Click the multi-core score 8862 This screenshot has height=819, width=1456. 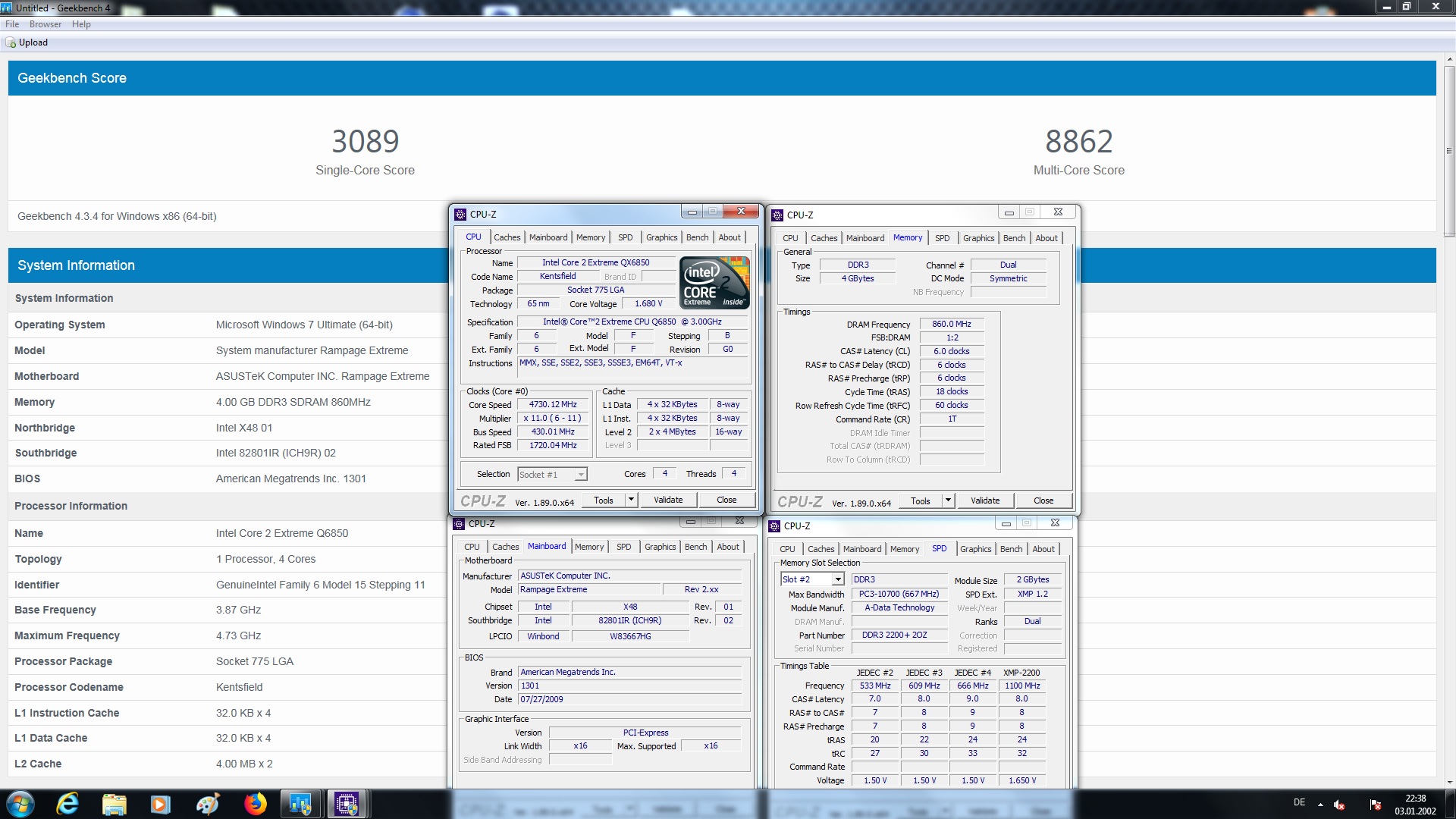1078,142
